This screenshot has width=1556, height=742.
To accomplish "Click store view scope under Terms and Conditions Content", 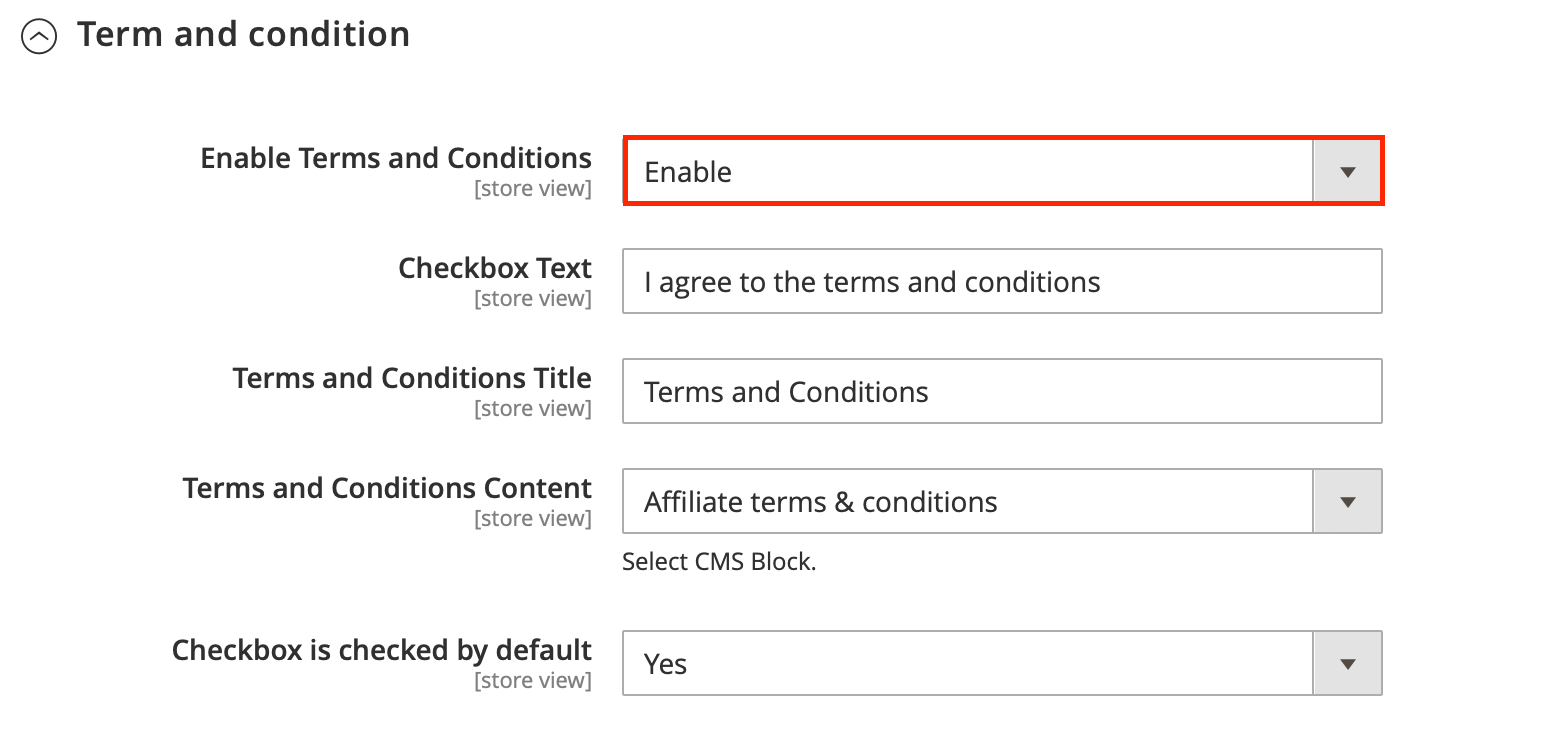I will pyautogui.click(x=532, y=519).
